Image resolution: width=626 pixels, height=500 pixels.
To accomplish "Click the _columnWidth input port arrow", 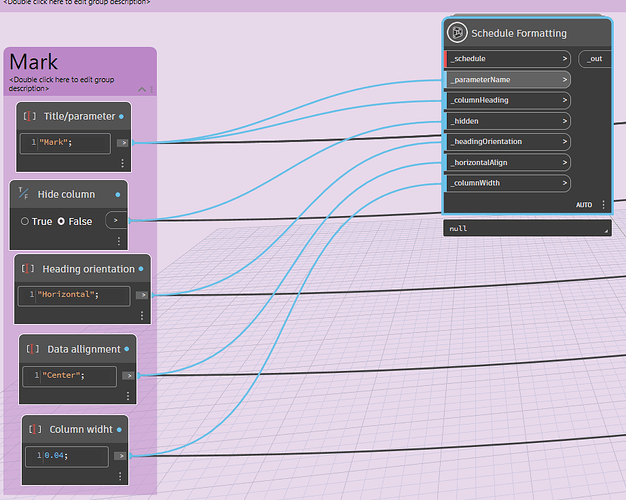I will [565, 183].
